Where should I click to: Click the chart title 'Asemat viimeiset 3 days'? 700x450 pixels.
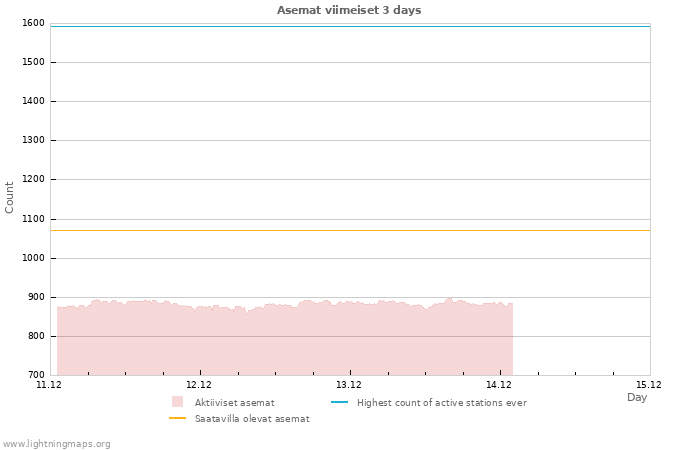349,10
